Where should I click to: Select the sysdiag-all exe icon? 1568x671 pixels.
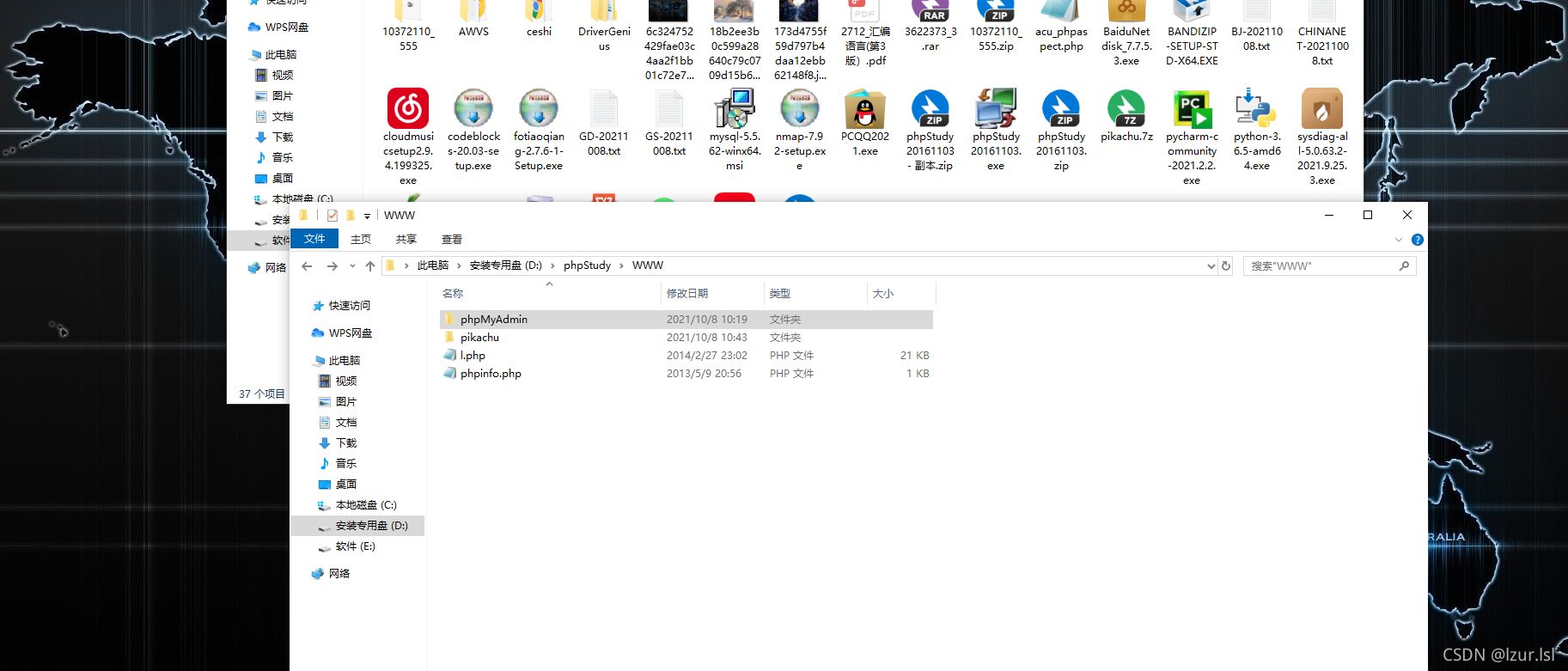pyautogui.click(x=1322, y=108)
